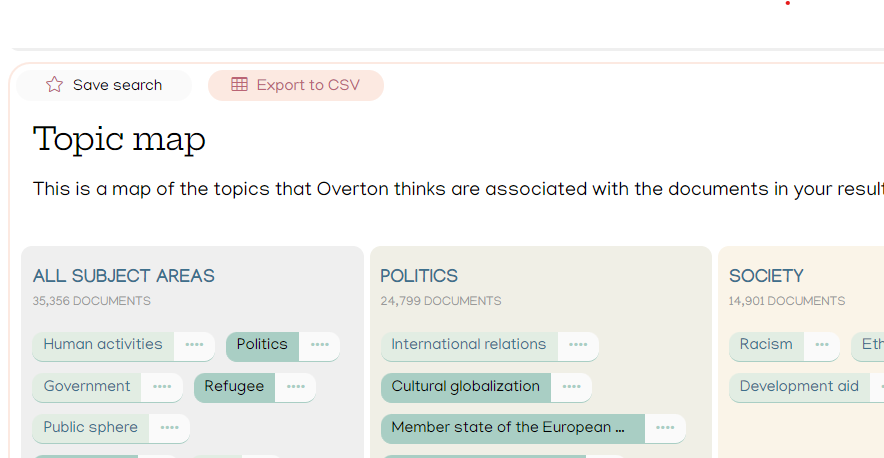Open the Society subject area heading

766,276
